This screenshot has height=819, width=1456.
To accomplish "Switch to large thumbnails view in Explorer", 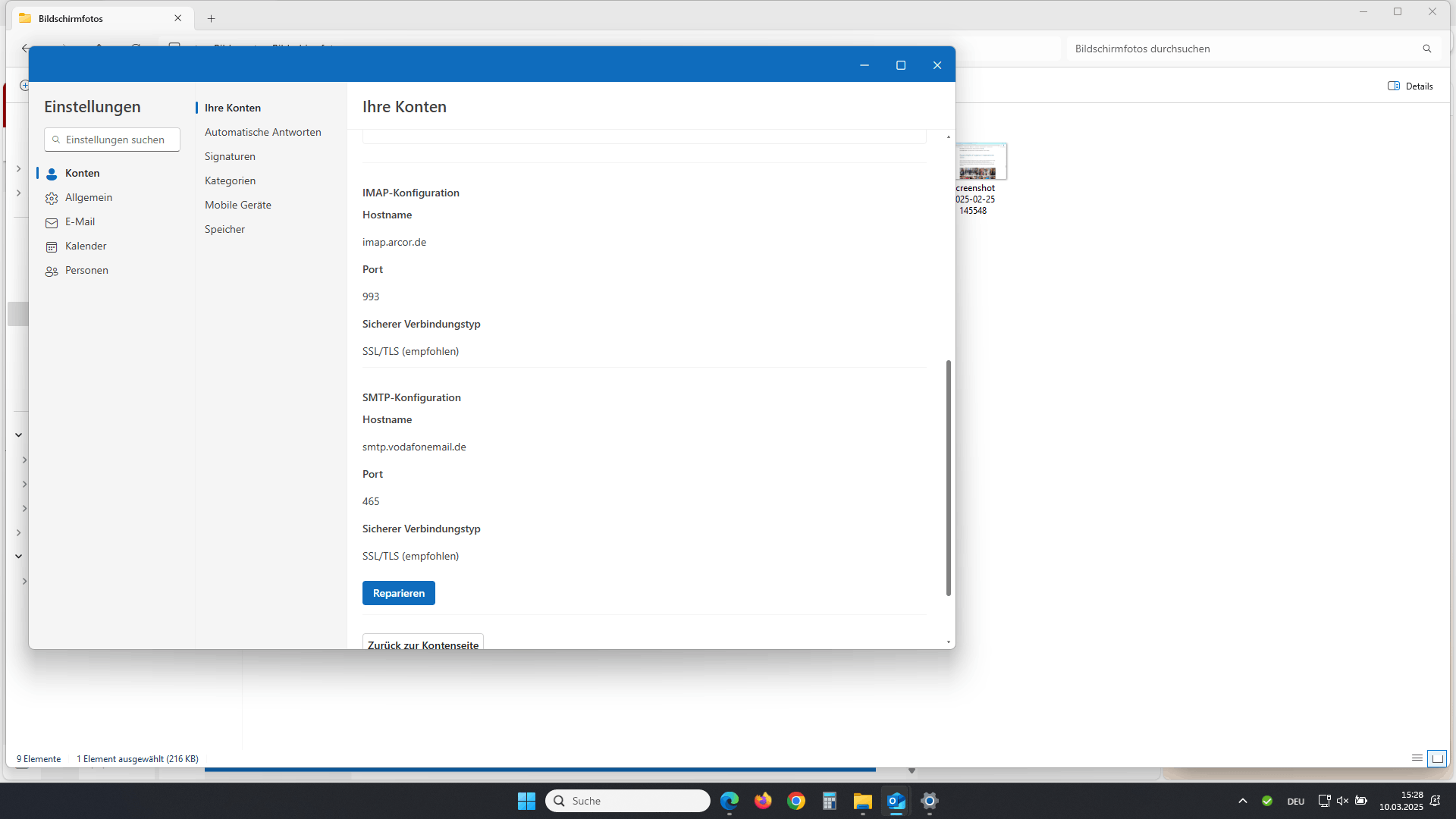I will click(1436, 758).
